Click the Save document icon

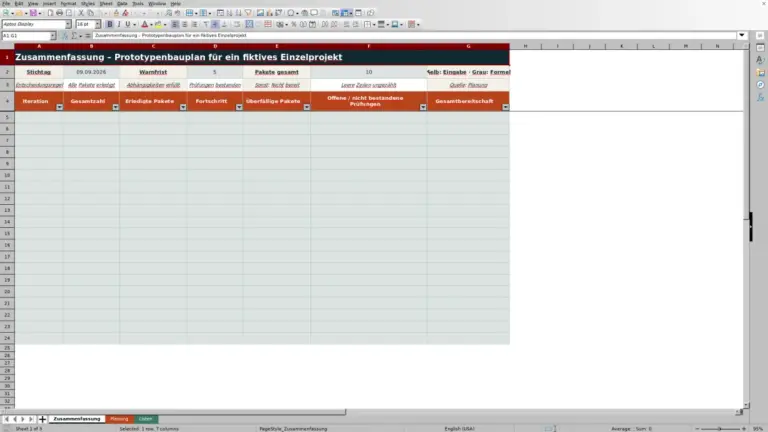[33, 13]
